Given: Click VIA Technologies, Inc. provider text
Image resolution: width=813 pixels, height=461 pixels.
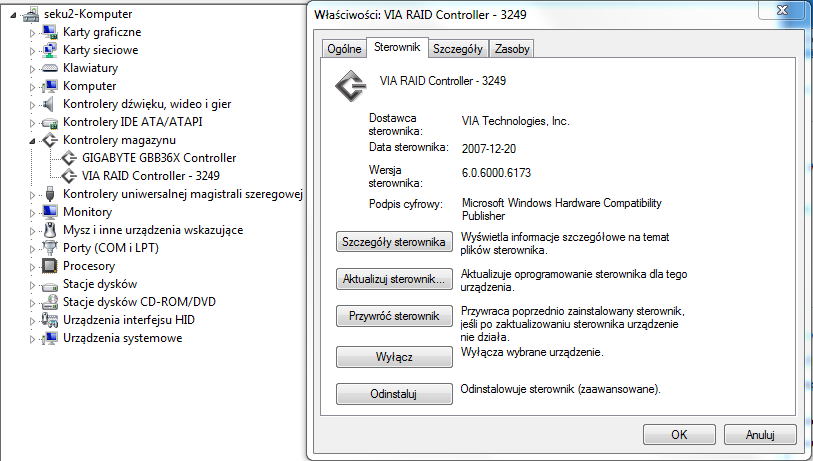Looking at the screenshot, I should point(516,121).
